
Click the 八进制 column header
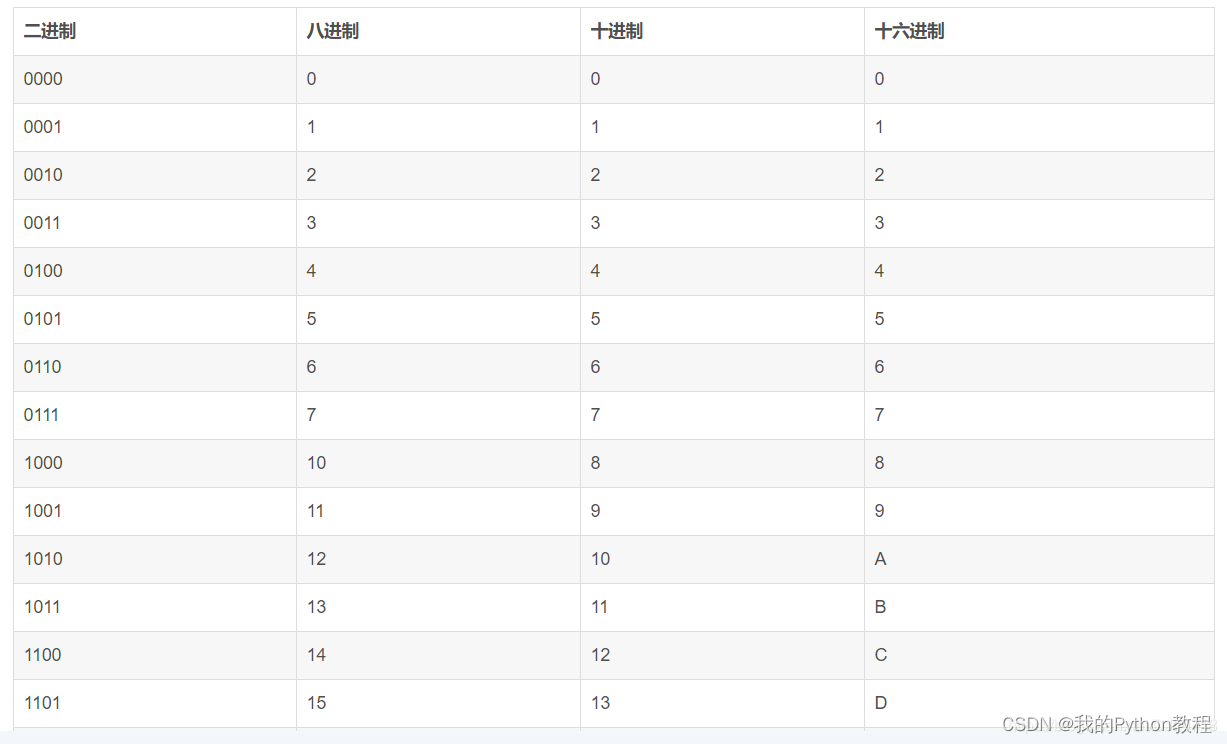333,31
